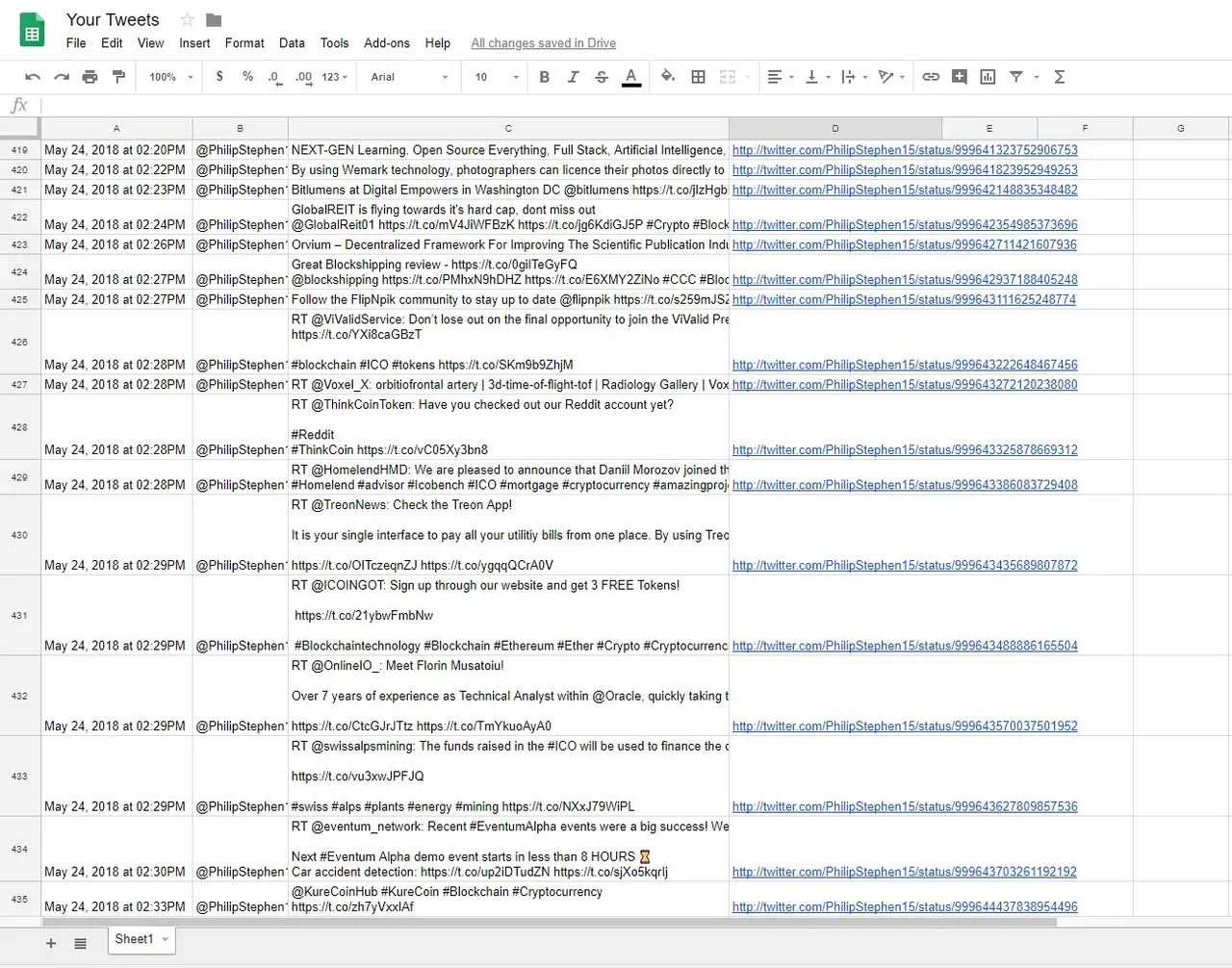Open the 123 more formats dropdown
1232x968 pixels.
pos(335,77)
